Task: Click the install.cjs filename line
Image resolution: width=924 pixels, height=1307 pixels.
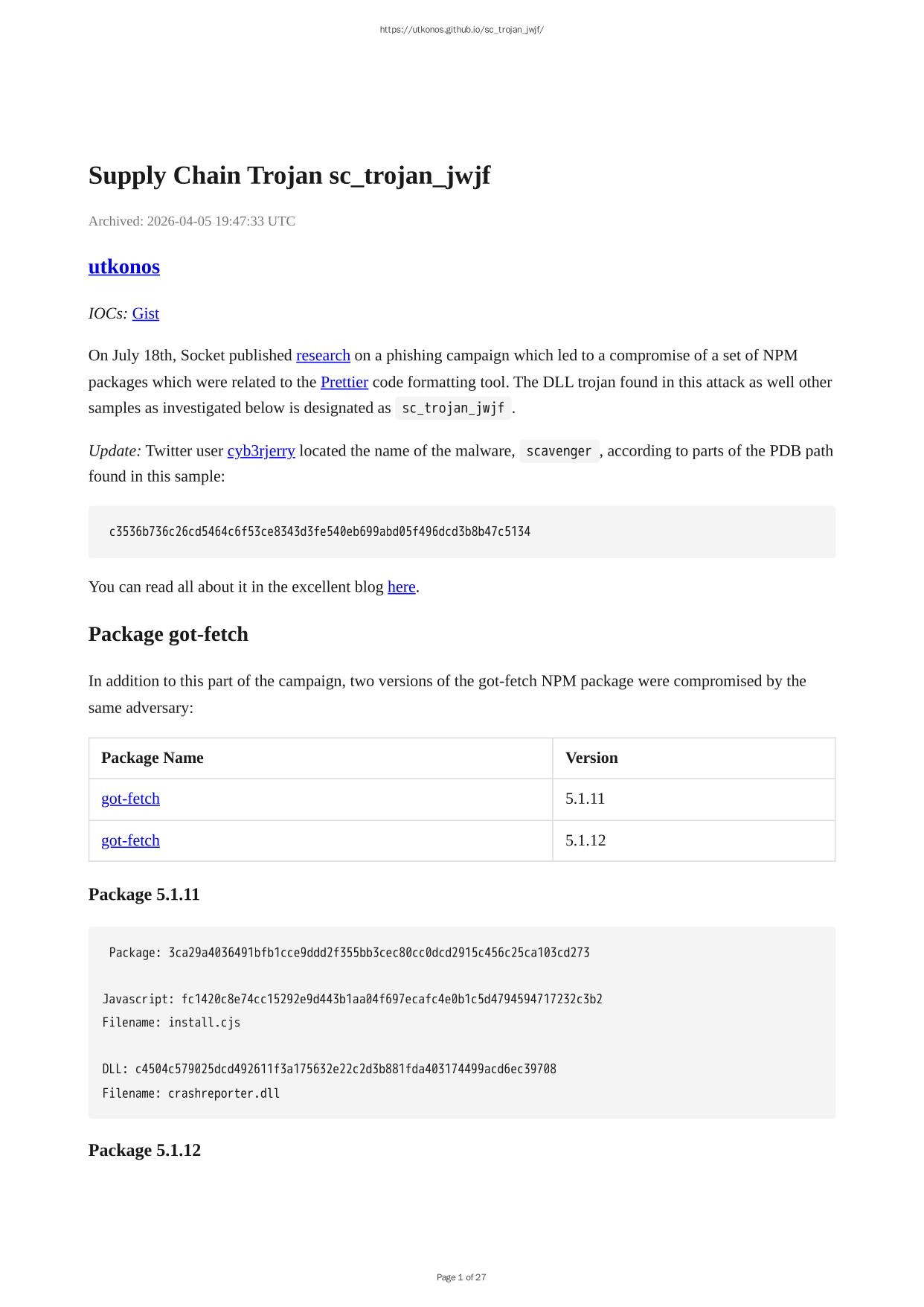Action: coord(171,1023)
